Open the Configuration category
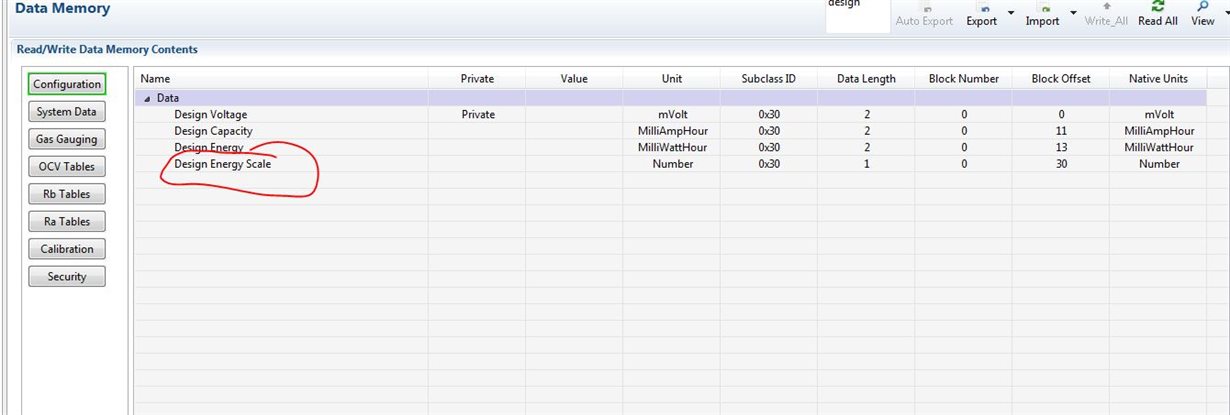 [67, 84]
